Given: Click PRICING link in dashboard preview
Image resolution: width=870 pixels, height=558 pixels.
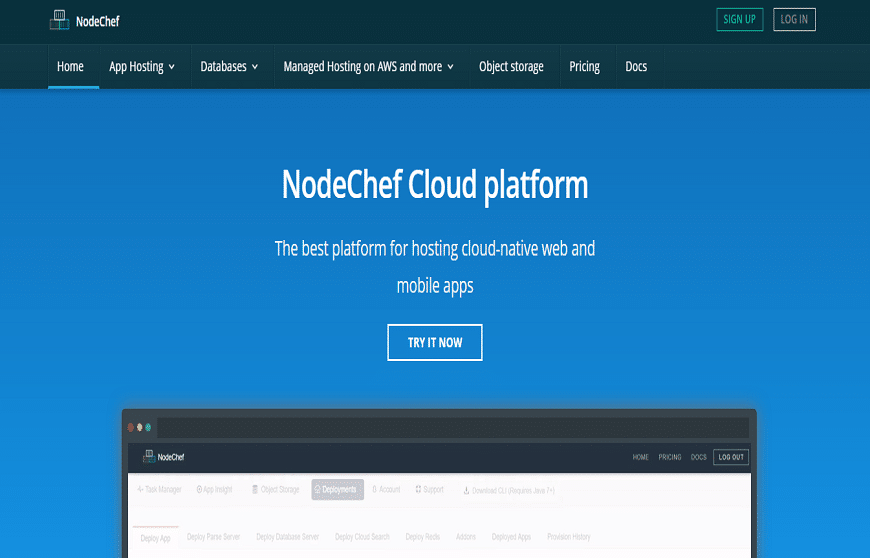Looking at the screenshot, I should [670, 457].
